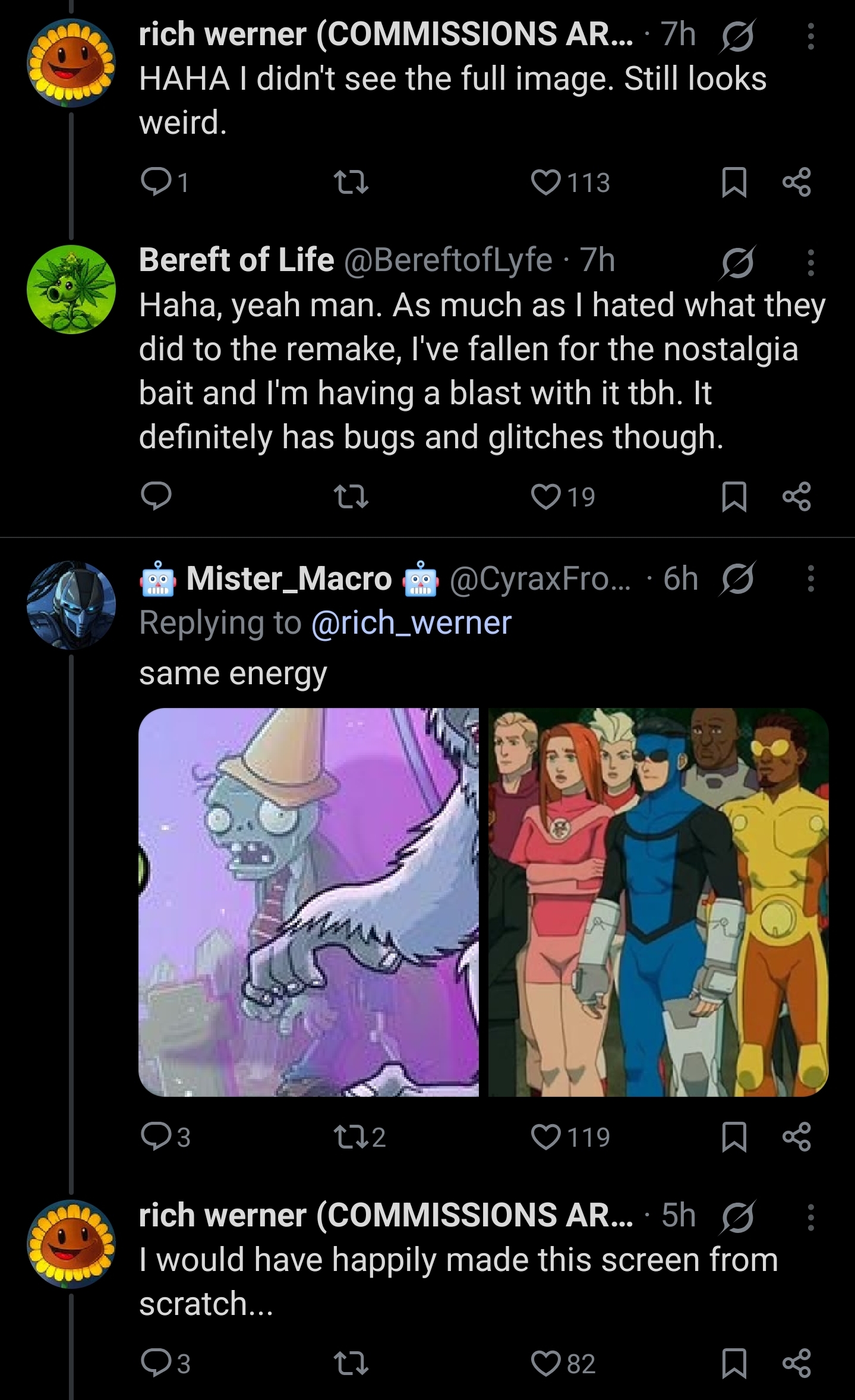Bookmark Bereft of Life's reply
The height and width of the screenshot is (1400, 855).
(734, 497)
